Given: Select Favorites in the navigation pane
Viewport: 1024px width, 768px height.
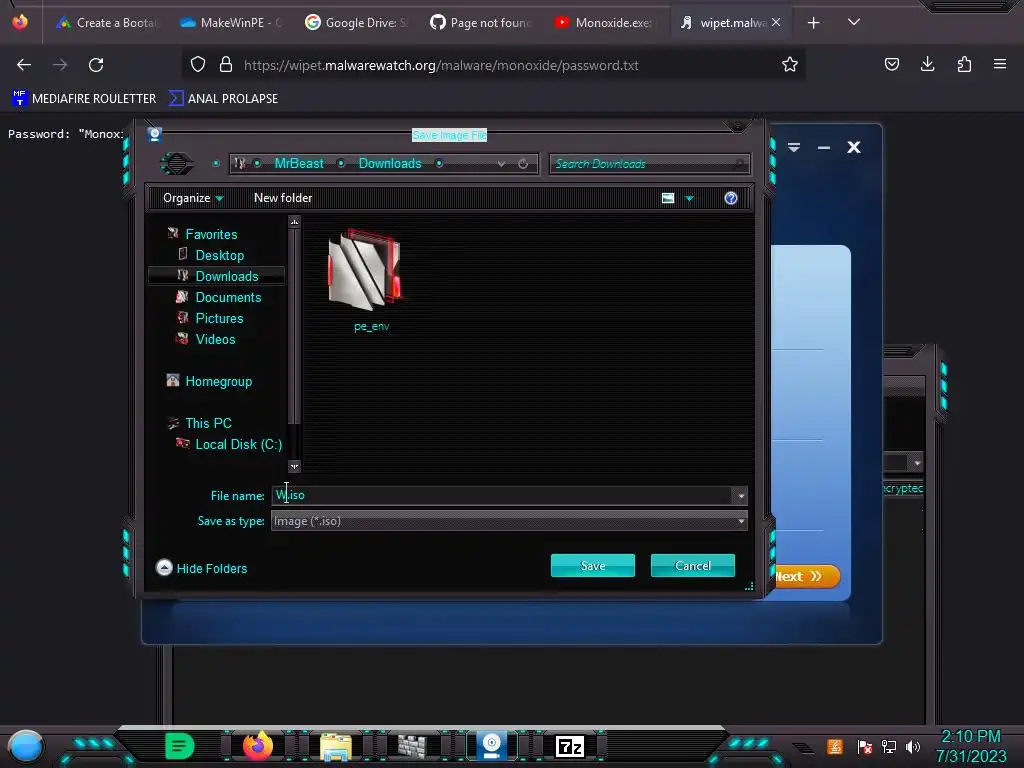Looking at the screenshot, I should [211, 234].
